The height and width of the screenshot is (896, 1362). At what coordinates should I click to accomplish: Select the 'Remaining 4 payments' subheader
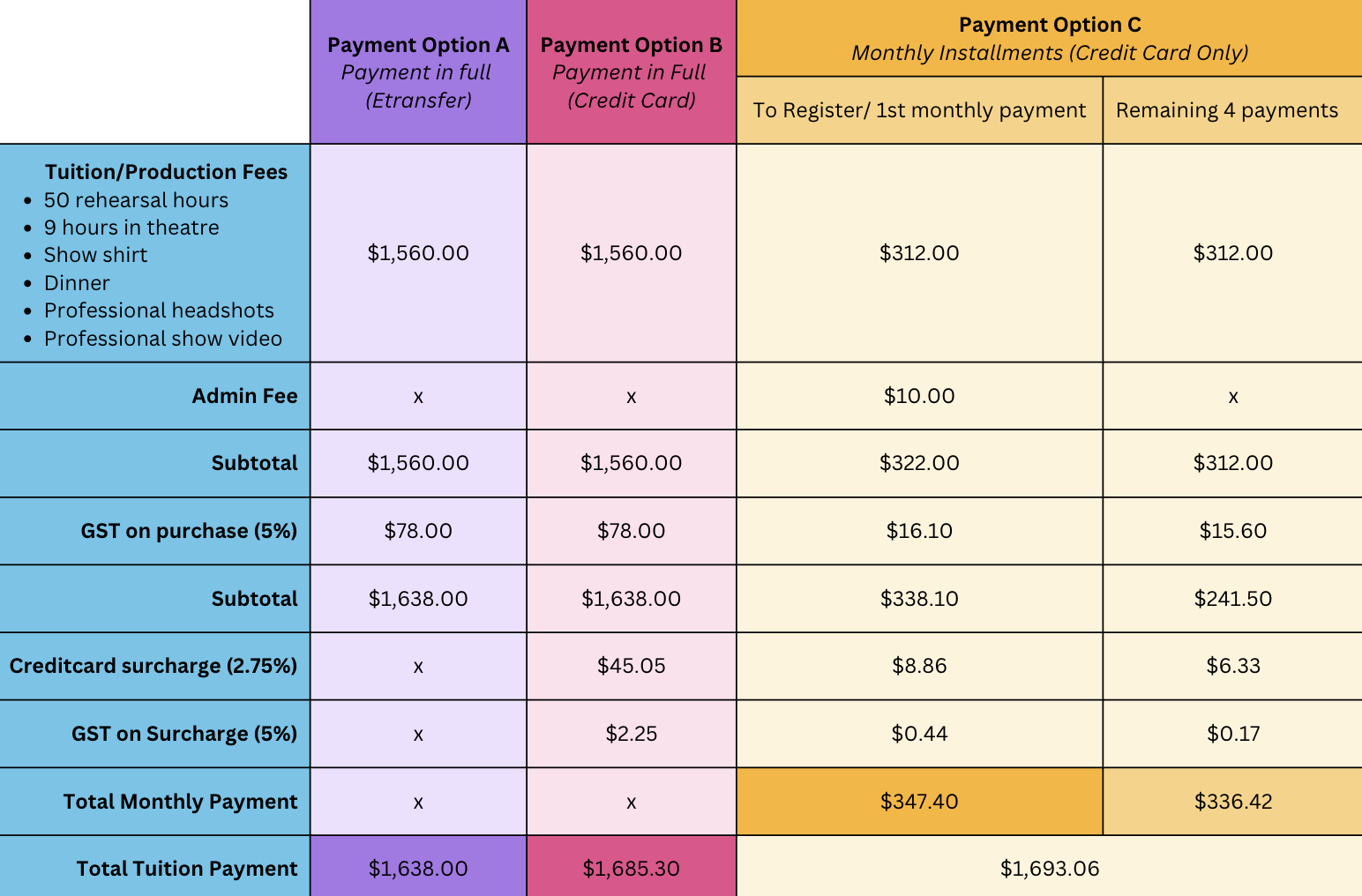point(1232,110)
